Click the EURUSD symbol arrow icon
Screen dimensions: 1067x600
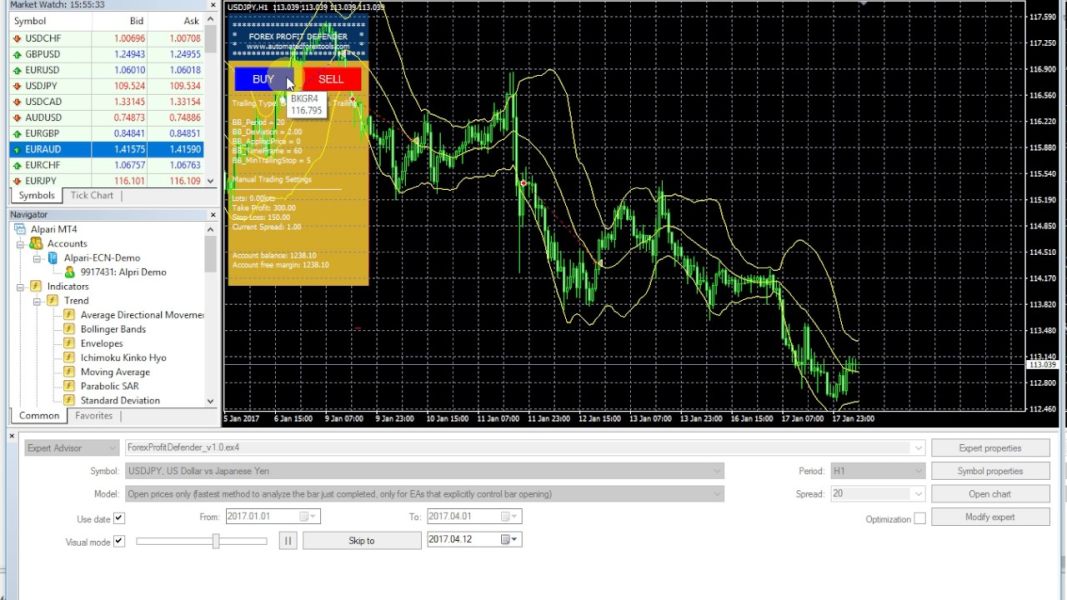click(17, 70)
